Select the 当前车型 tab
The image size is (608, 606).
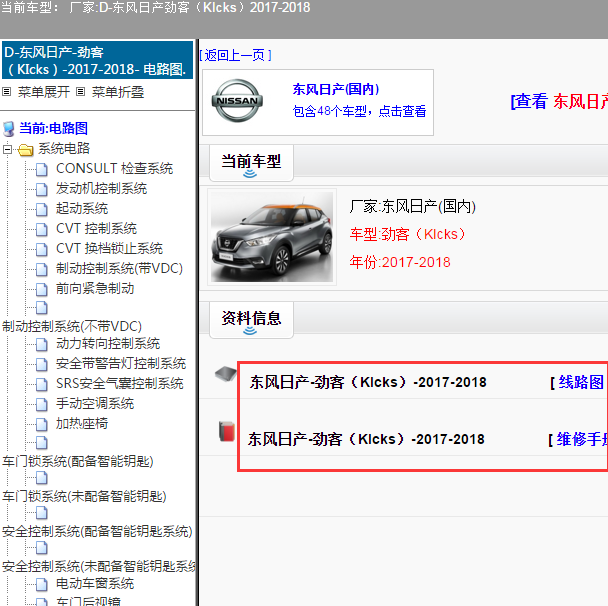(251, 163)
